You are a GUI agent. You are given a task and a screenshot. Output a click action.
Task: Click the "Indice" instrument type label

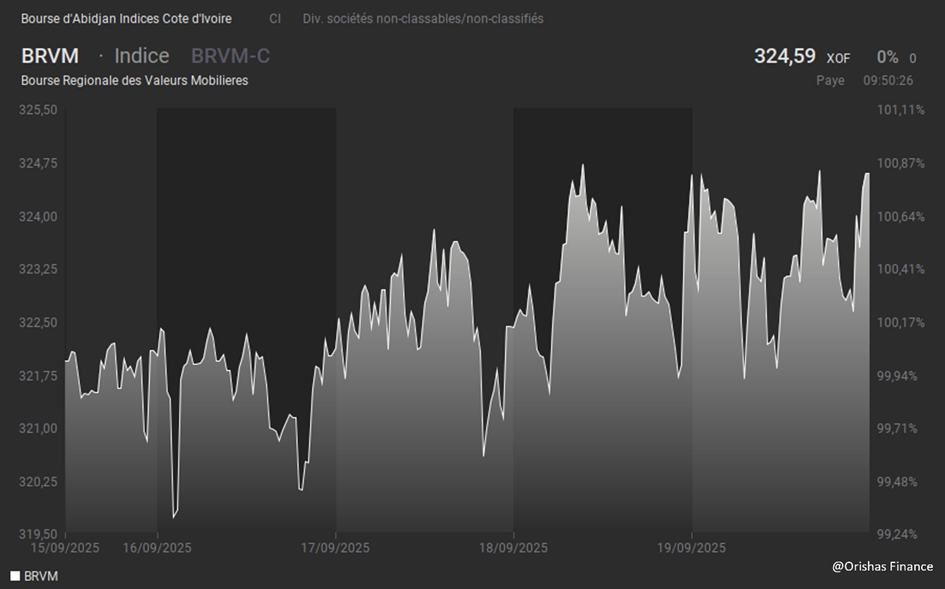coord(142,56)
